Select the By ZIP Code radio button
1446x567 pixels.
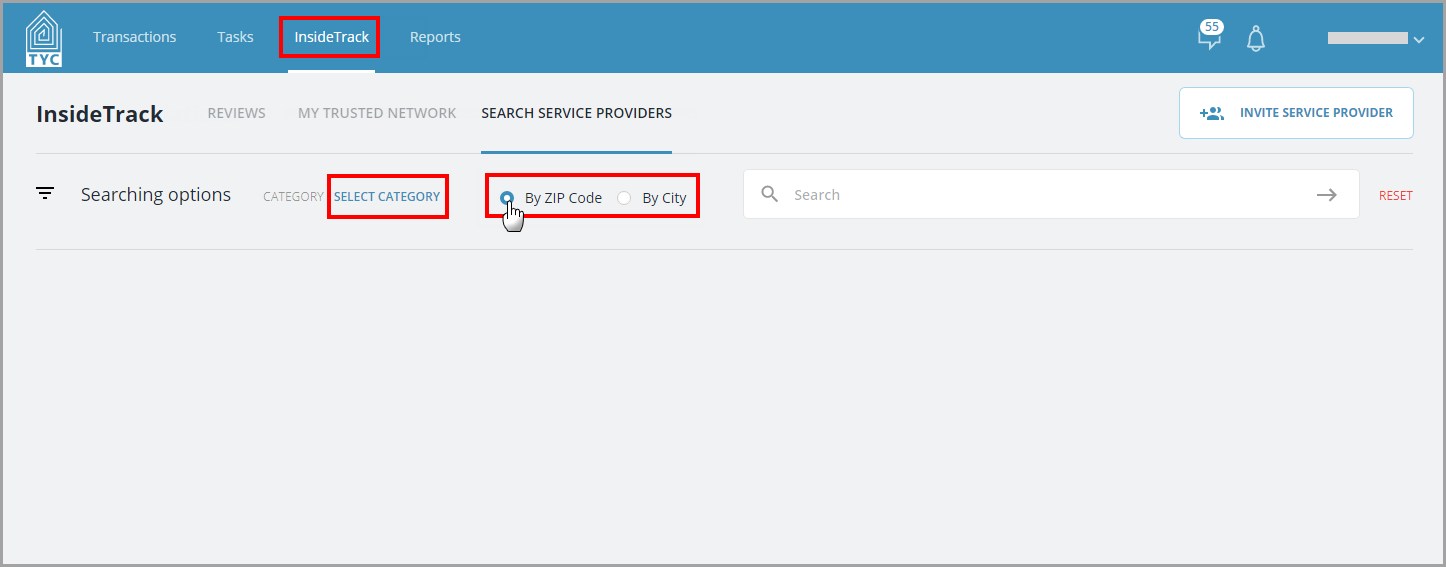click(x=507, y=198)
